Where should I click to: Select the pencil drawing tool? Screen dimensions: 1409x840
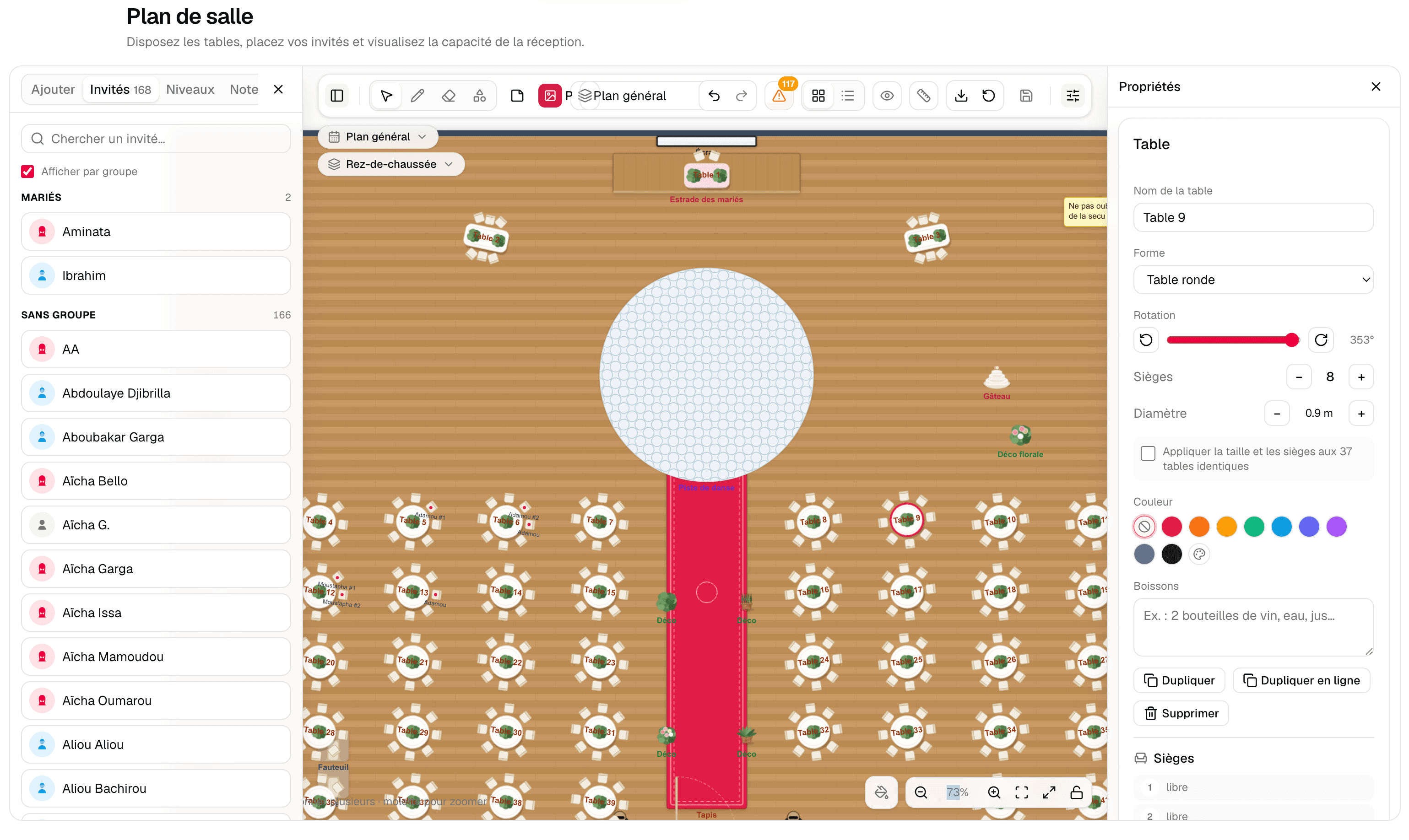(x=417, y=96)
